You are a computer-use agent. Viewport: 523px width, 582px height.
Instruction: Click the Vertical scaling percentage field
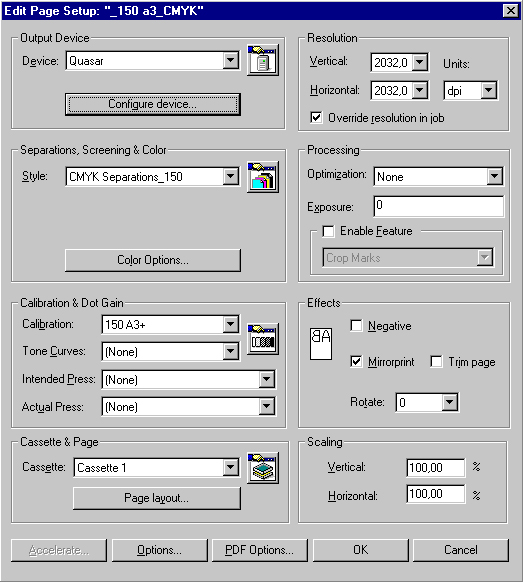pos(436,467)
